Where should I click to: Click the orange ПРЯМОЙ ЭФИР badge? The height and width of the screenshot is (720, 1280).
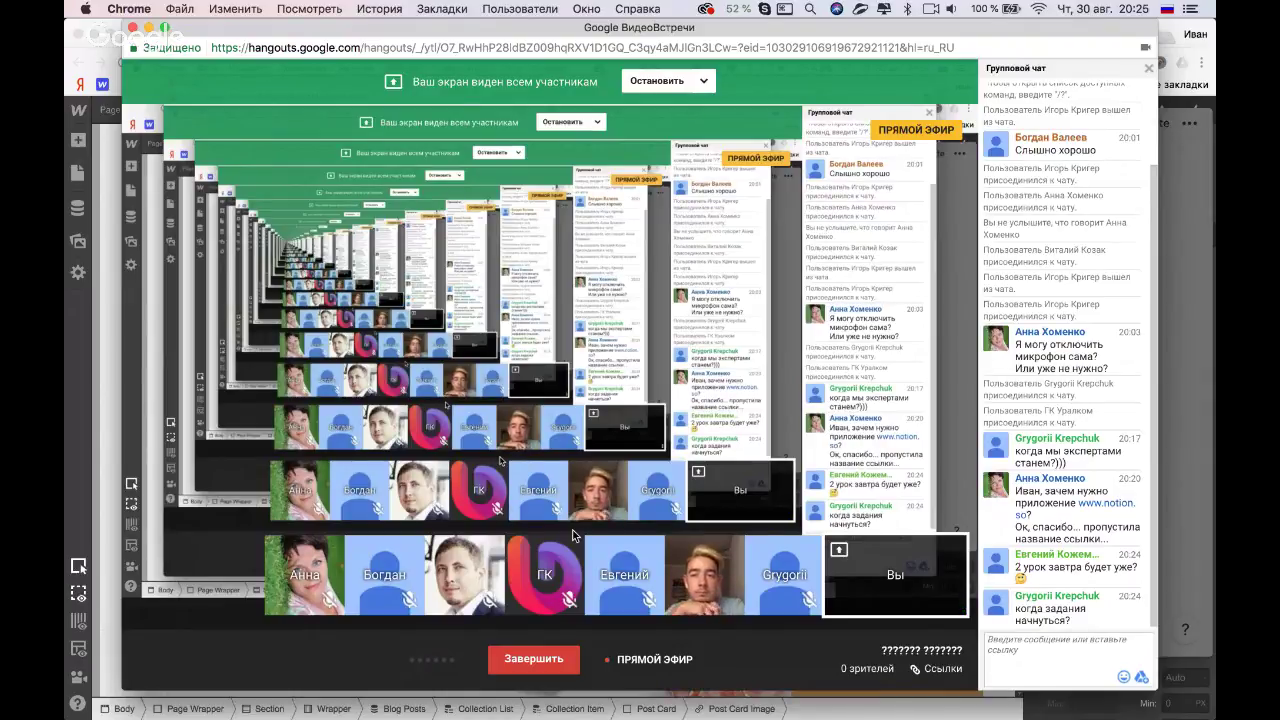coord(917,130)
